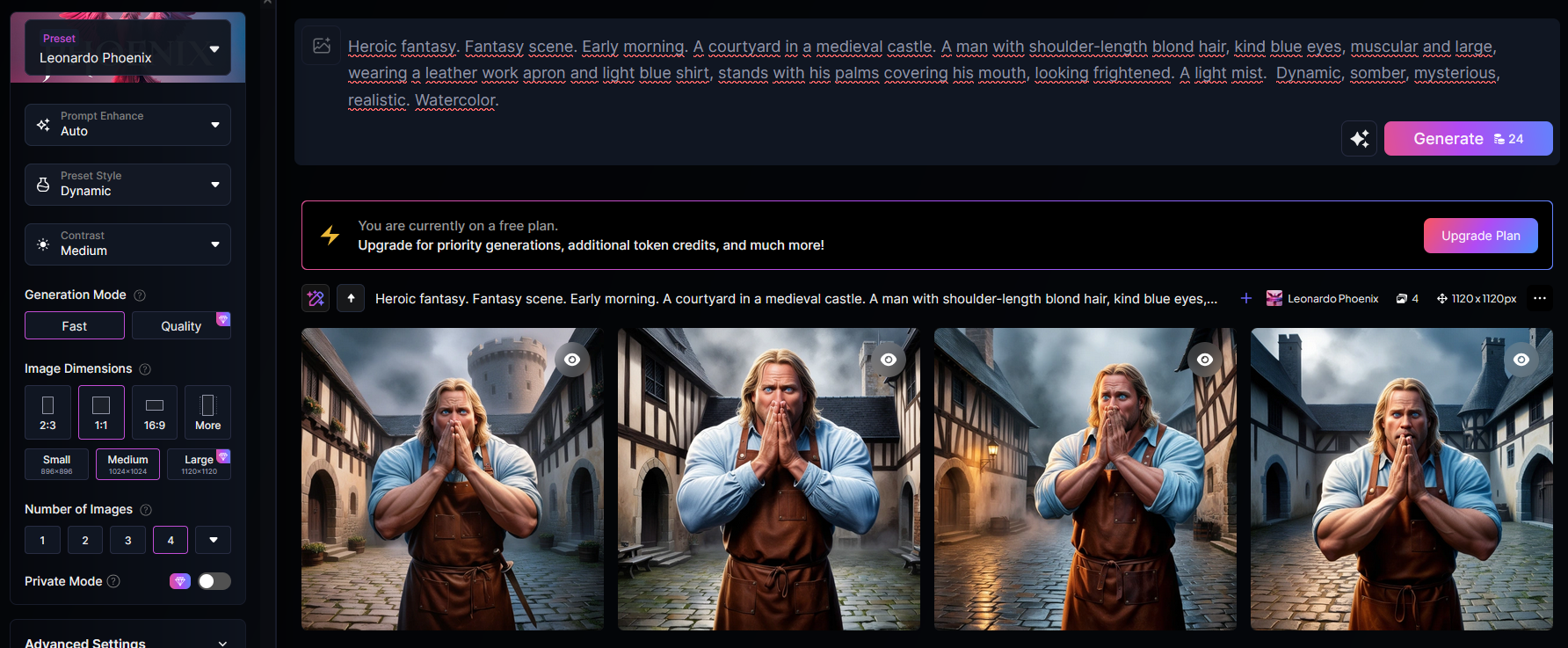Image resolution: width=1568 pixels, height=648 pixels.
Task: Open the three-dots generation options menu
Action: click(1539, 299)
